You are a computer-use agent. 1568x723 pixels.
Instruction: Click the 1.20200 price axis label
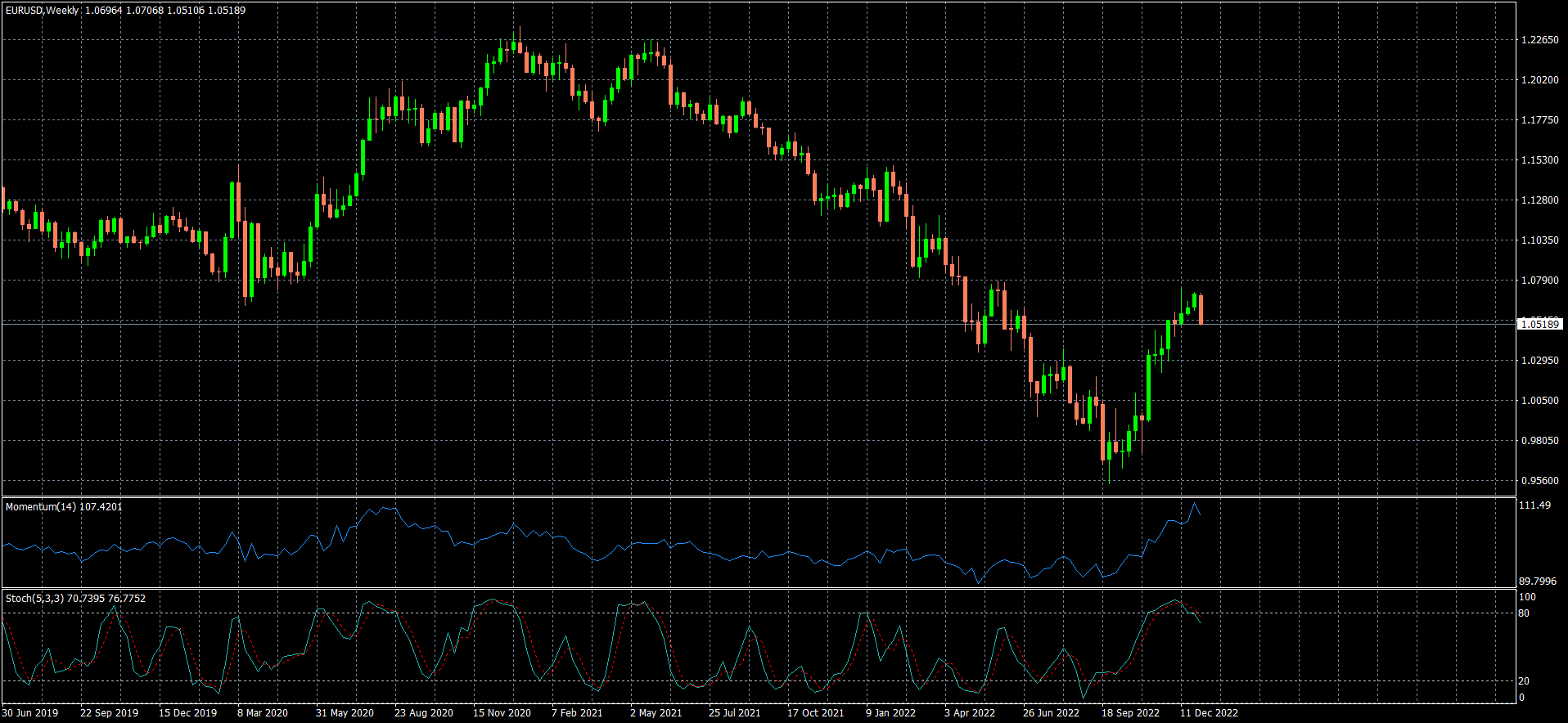pos(1539,80)
